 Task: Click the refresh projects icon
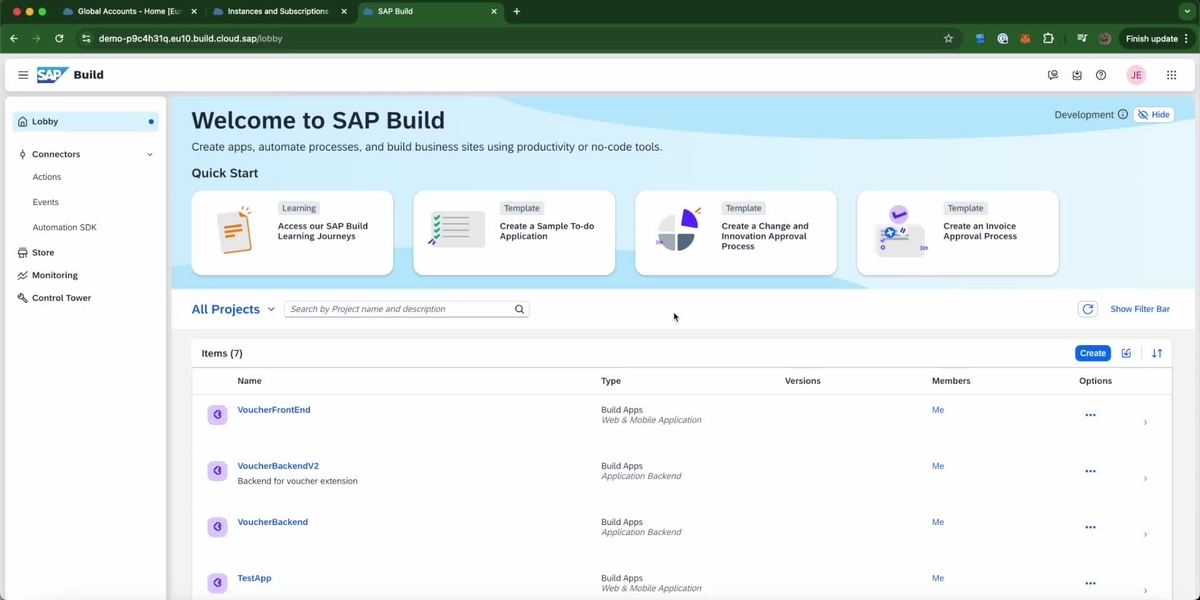[x=1088, y=309]
